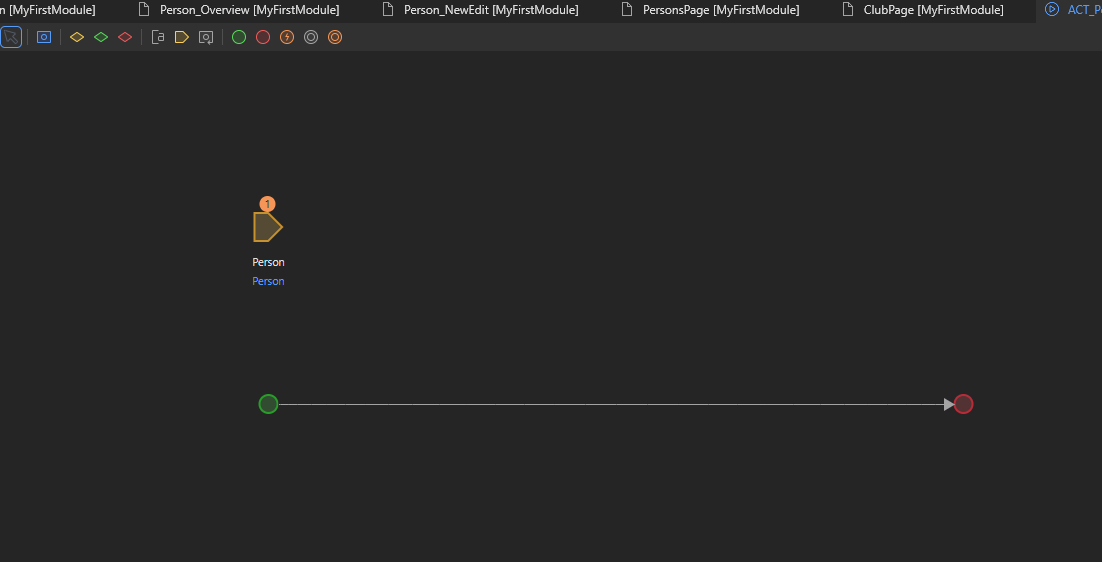Pick the red End event tool

coord(263,37)
